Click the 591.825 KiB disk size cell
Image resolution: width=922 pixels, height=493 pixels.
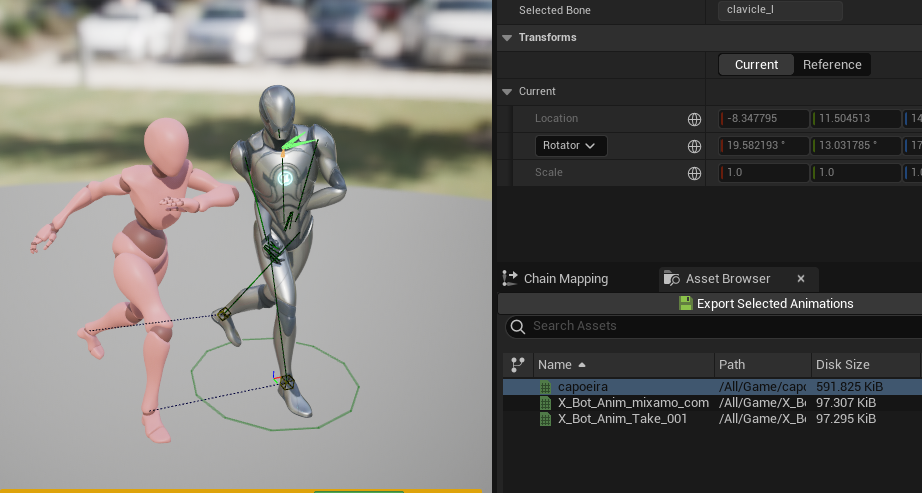pyautogui.click(x=850, y=387)
